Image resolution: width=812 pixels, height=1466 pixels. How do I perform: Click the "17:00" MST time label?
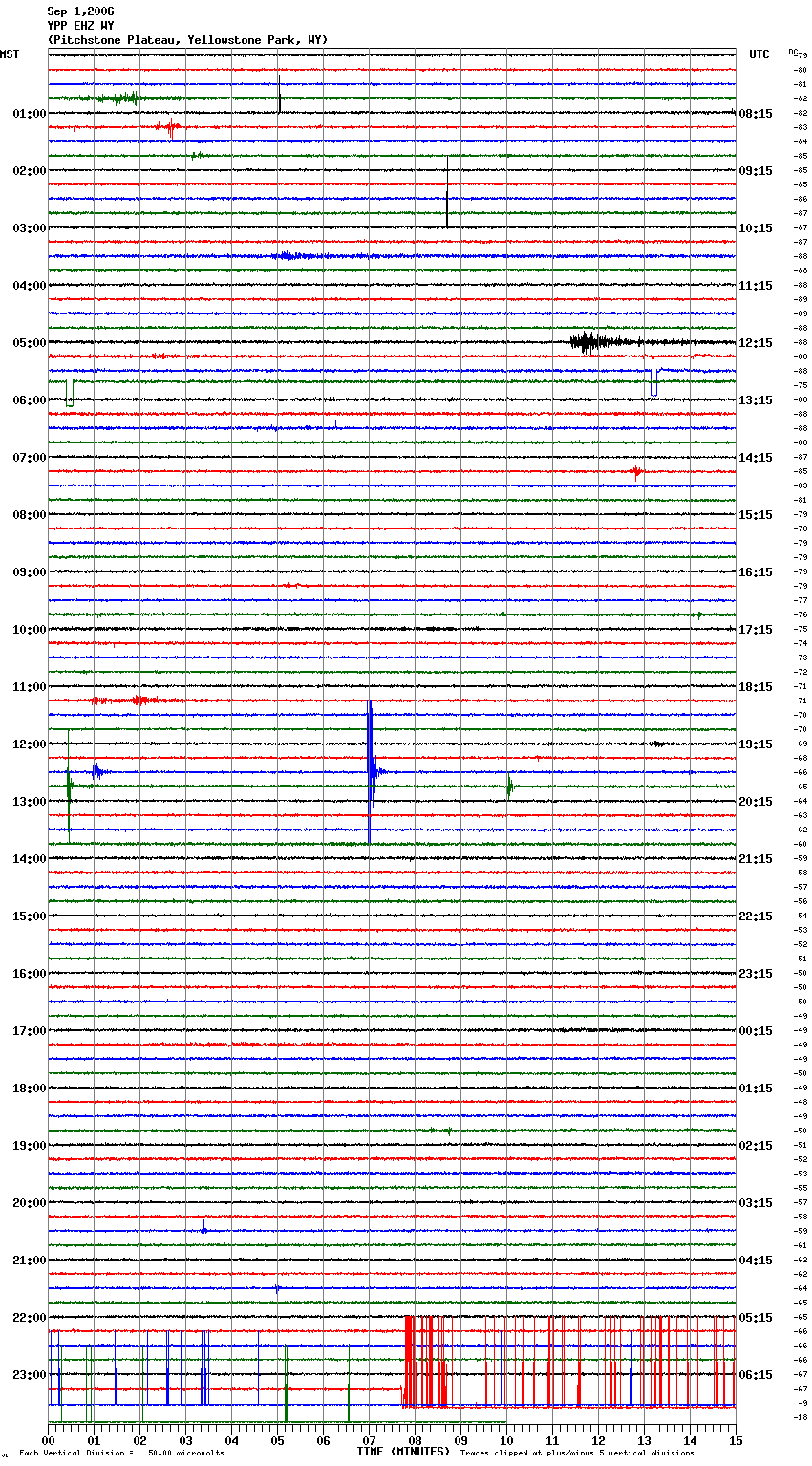click(30, 1031)
